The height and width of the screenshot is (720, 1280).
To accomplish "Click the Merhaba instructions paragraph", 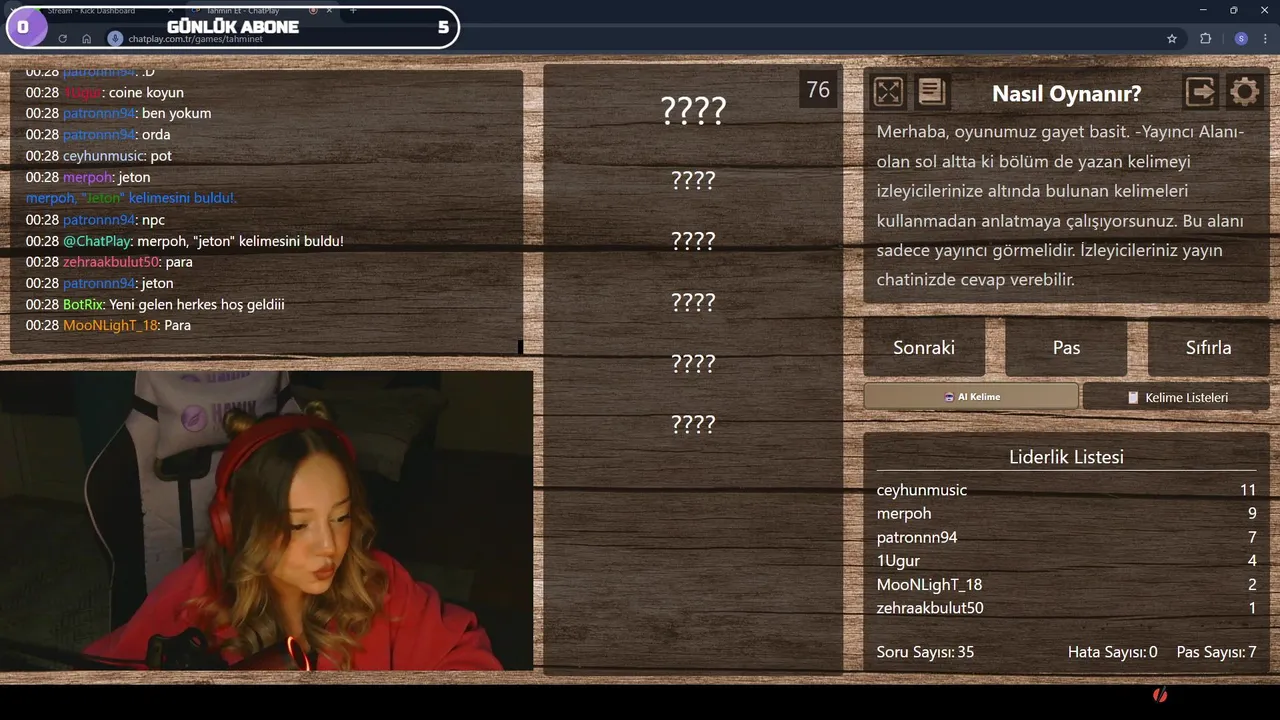I will [x=1062, y=206].
